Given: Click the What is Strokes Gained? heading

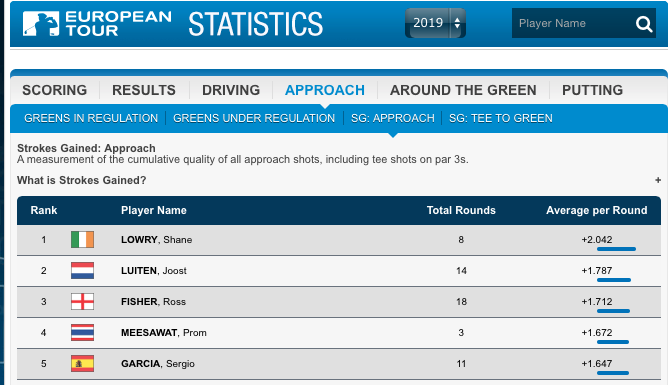Looking at the screenshot, I should click(81, 180).
